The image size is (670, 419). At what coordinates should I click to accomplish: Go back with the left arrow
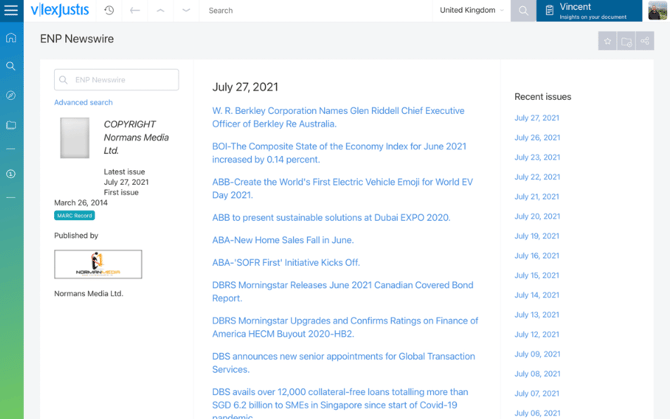click(135, 10)
